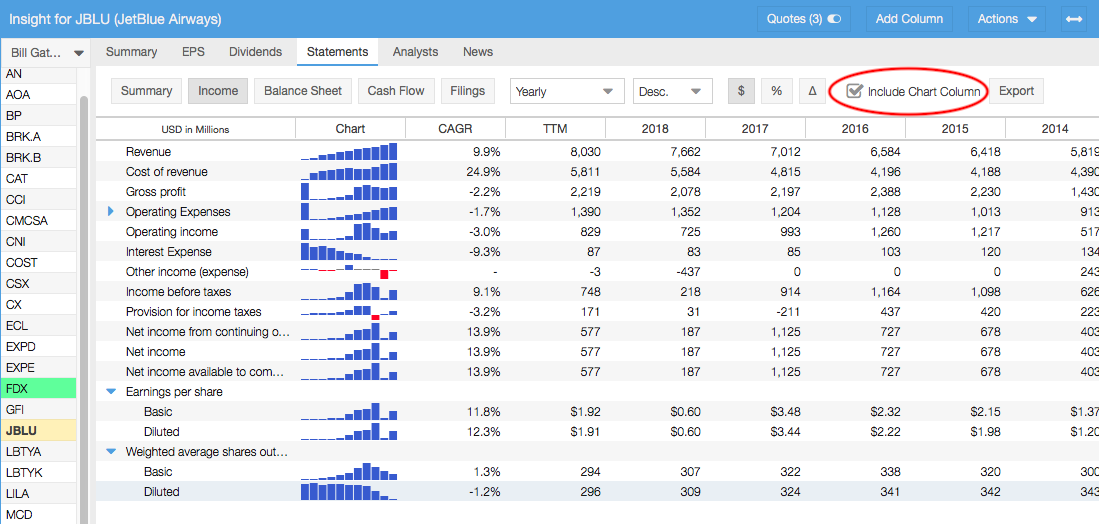
Task: Collapse the Earnings per share section
Action: (x=111, y=392)
